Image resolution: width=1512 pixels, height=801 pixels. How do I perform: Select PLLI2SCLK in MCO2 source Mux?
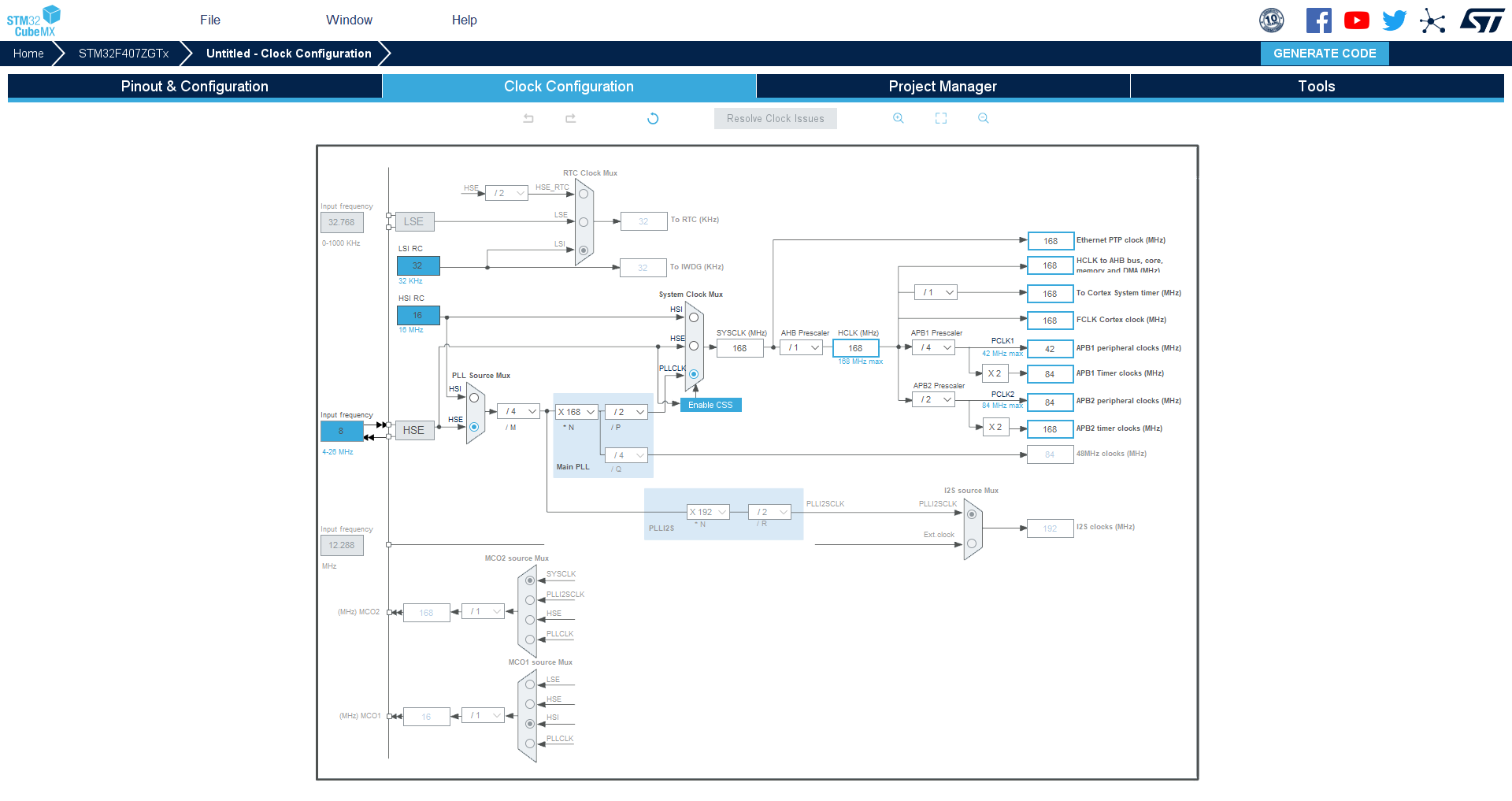click(x=530, y=600)
